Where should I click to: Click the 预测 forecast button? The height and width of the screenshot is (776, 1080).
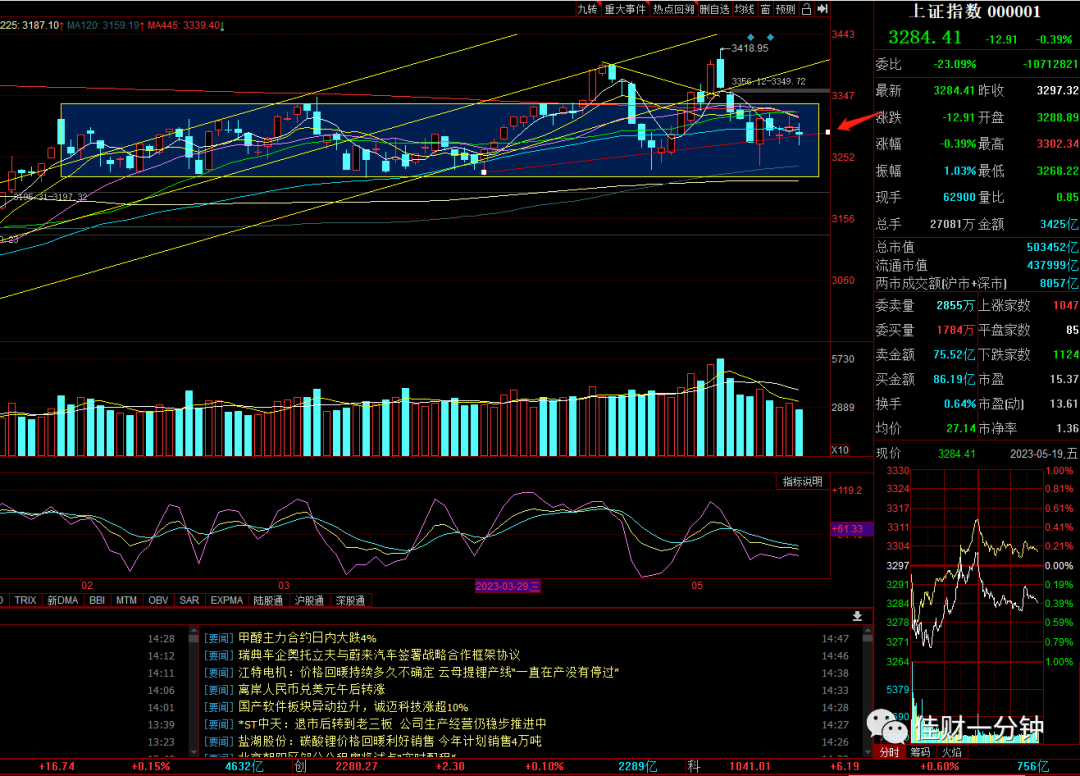(x=785, y=9)
